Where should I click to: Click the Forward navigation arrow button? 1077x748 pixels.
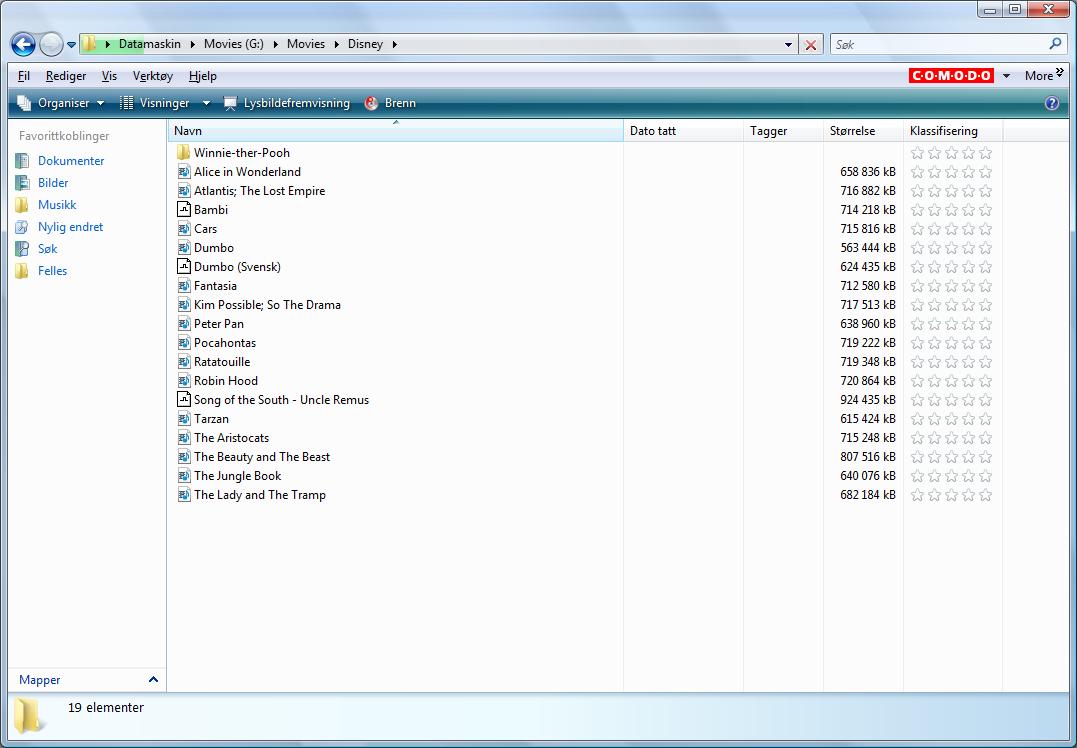51,45
